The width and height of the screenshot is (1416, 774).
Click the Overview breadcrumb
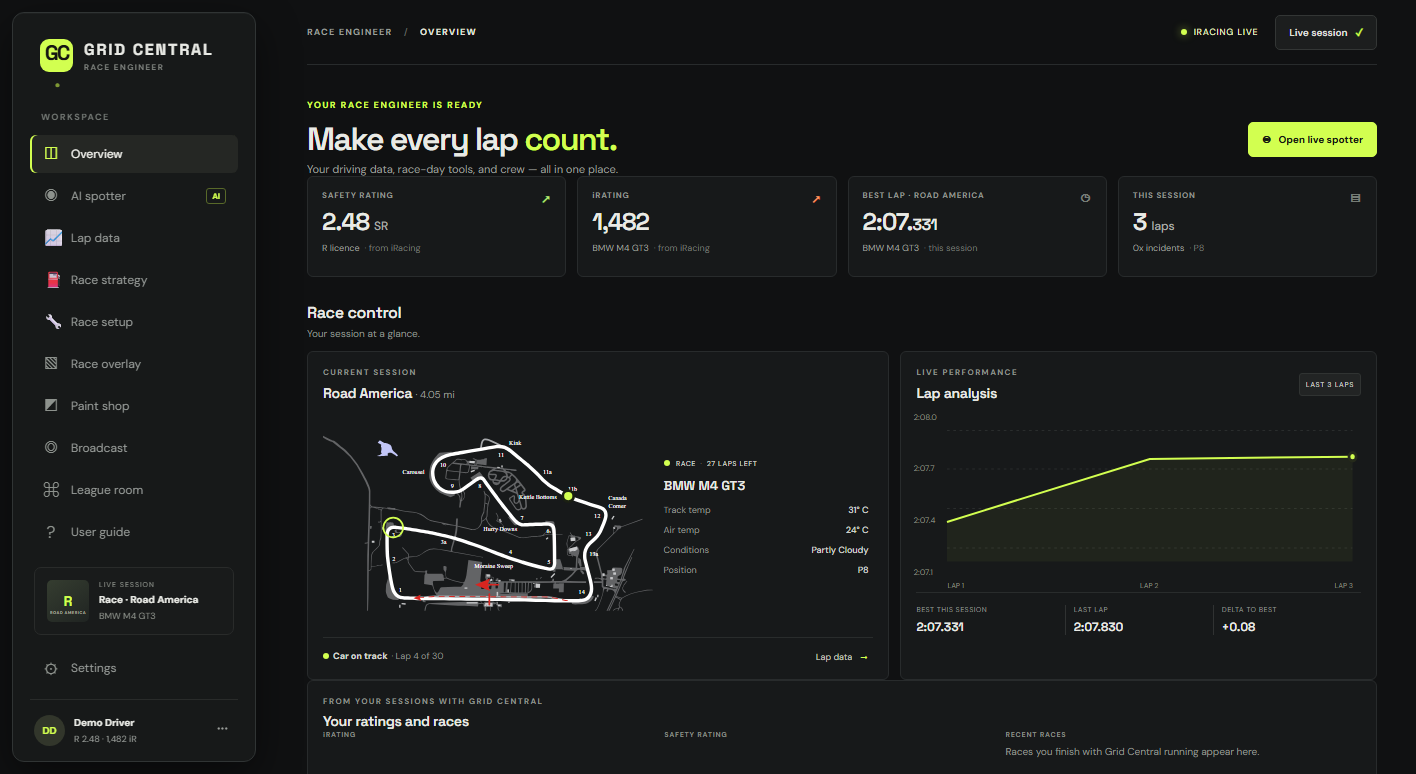pyautogui.click(x=448, y=32)
